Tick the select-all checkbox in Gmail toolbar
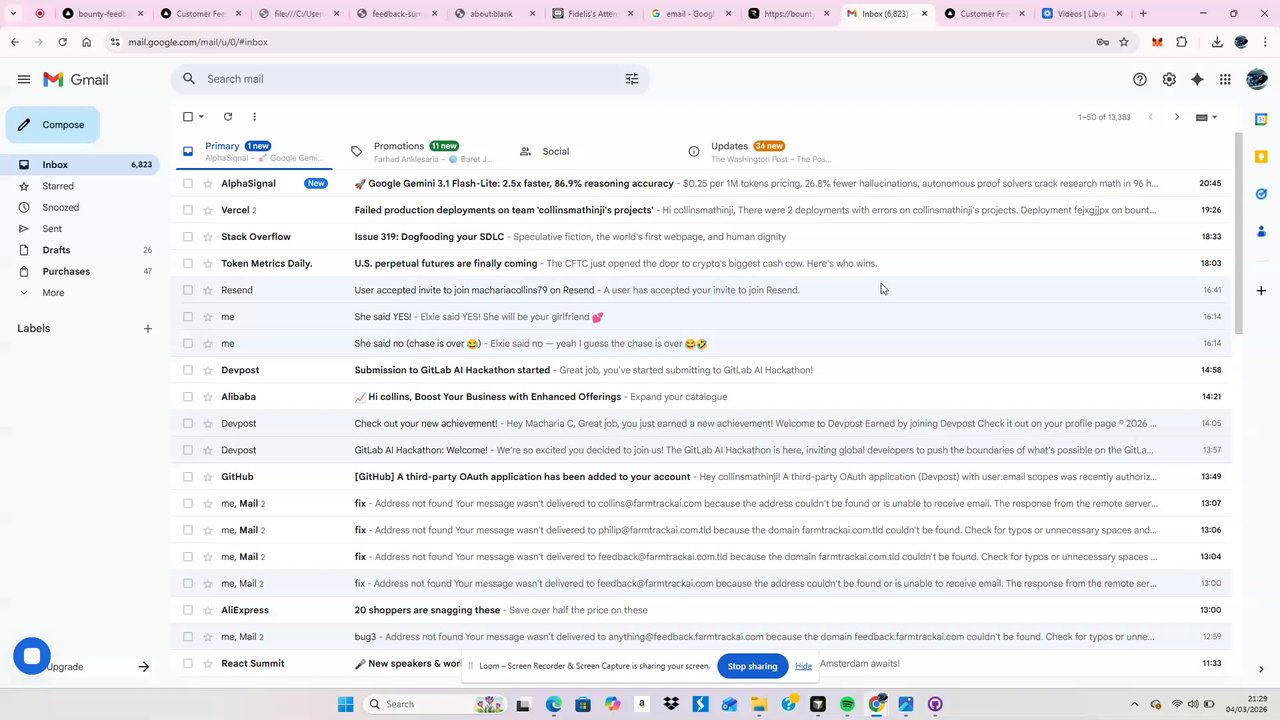The height and width of the screenshot is (720, 1280). pyautogui.click(x=187, y=117)
